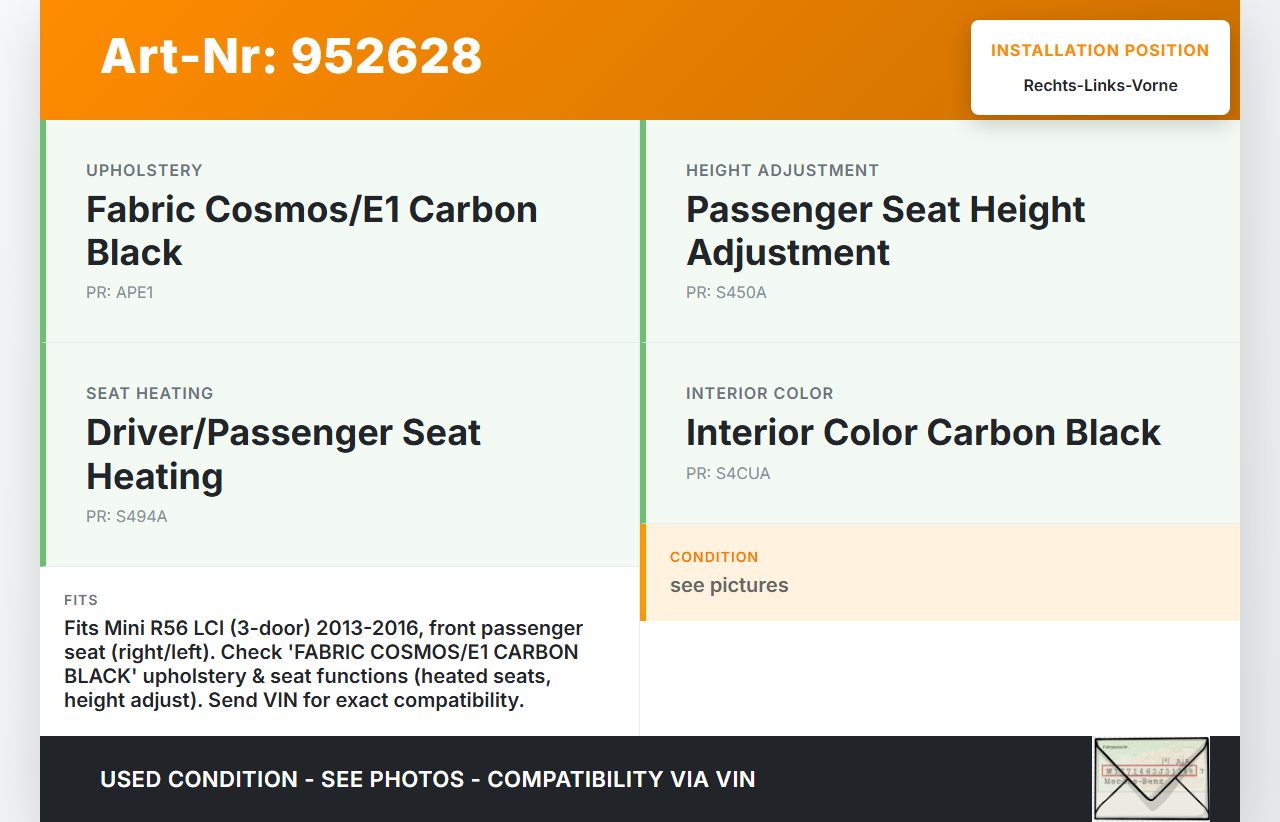Click the PR: S450A code
The image size is (1280, 822).
(x=726, y=293)
